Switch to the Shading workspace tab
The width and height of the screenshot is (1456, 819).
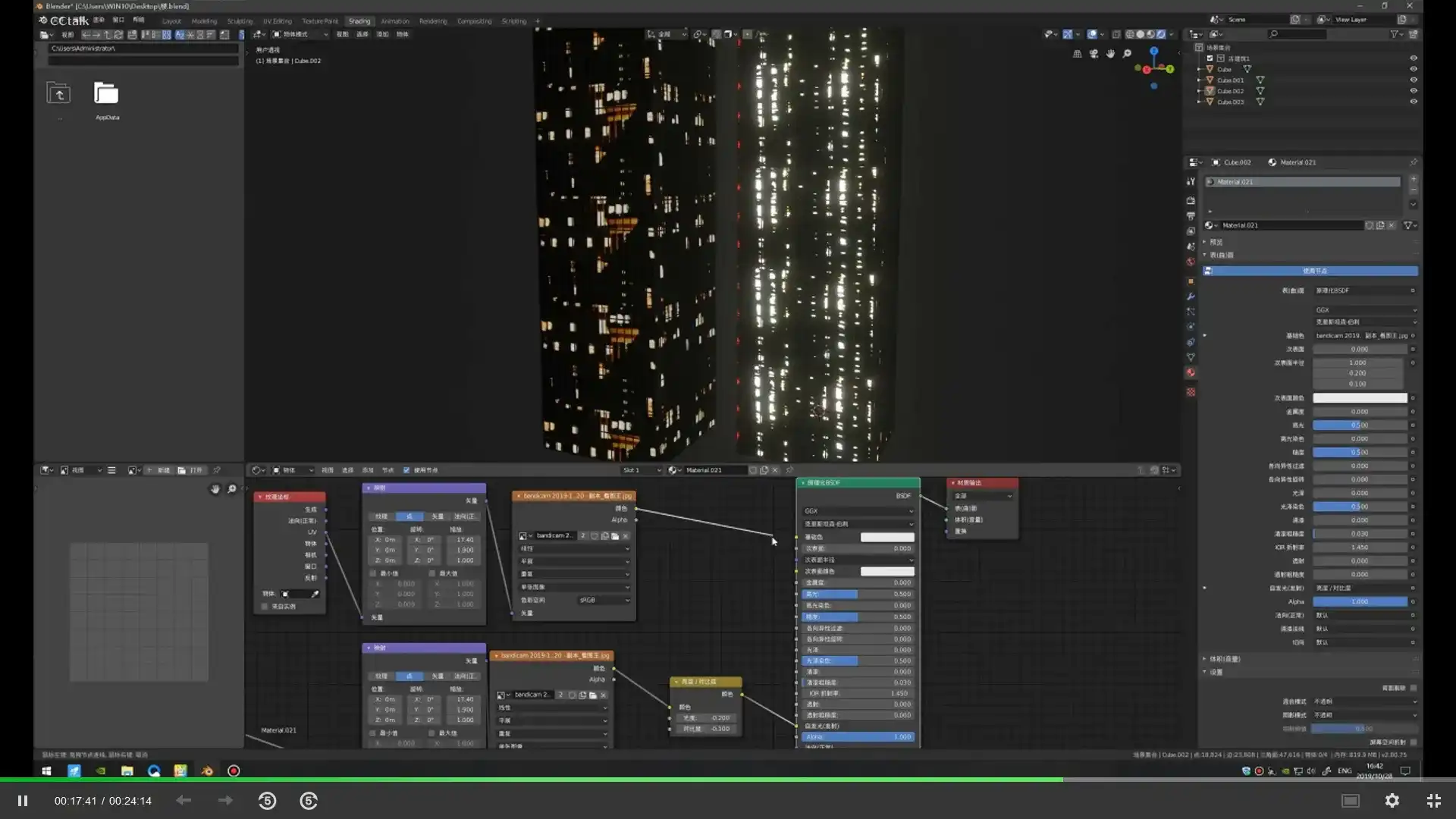pyautogui.click(x=359, y=21)
